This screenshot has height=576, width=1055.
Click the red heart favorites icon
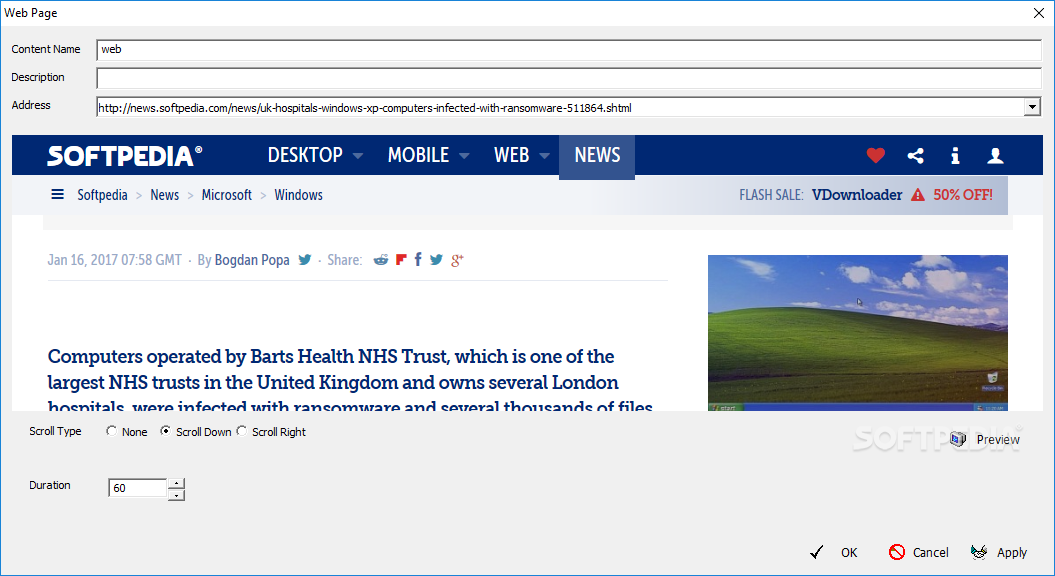(875, 155)
